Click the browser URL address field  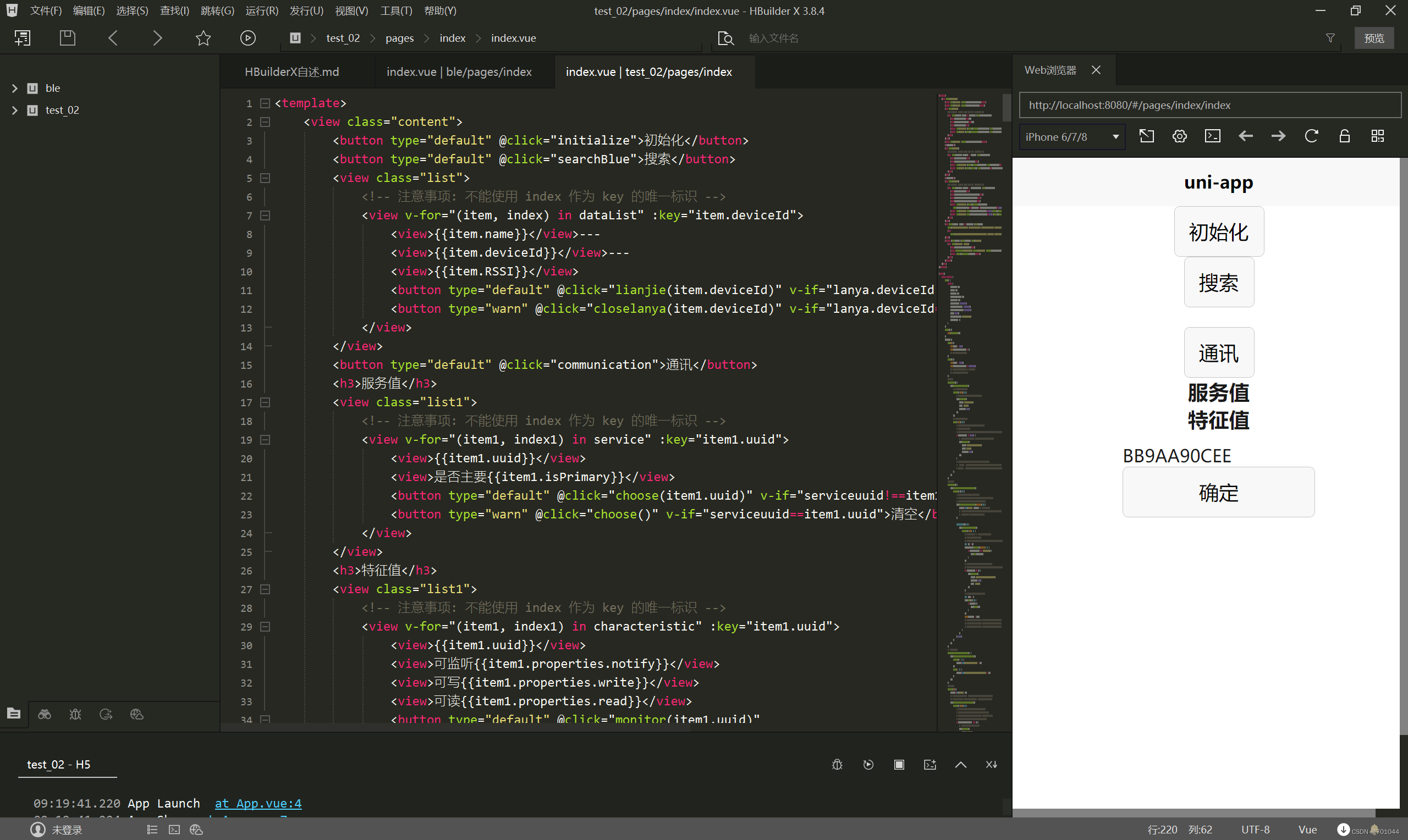click(1209, 106)
